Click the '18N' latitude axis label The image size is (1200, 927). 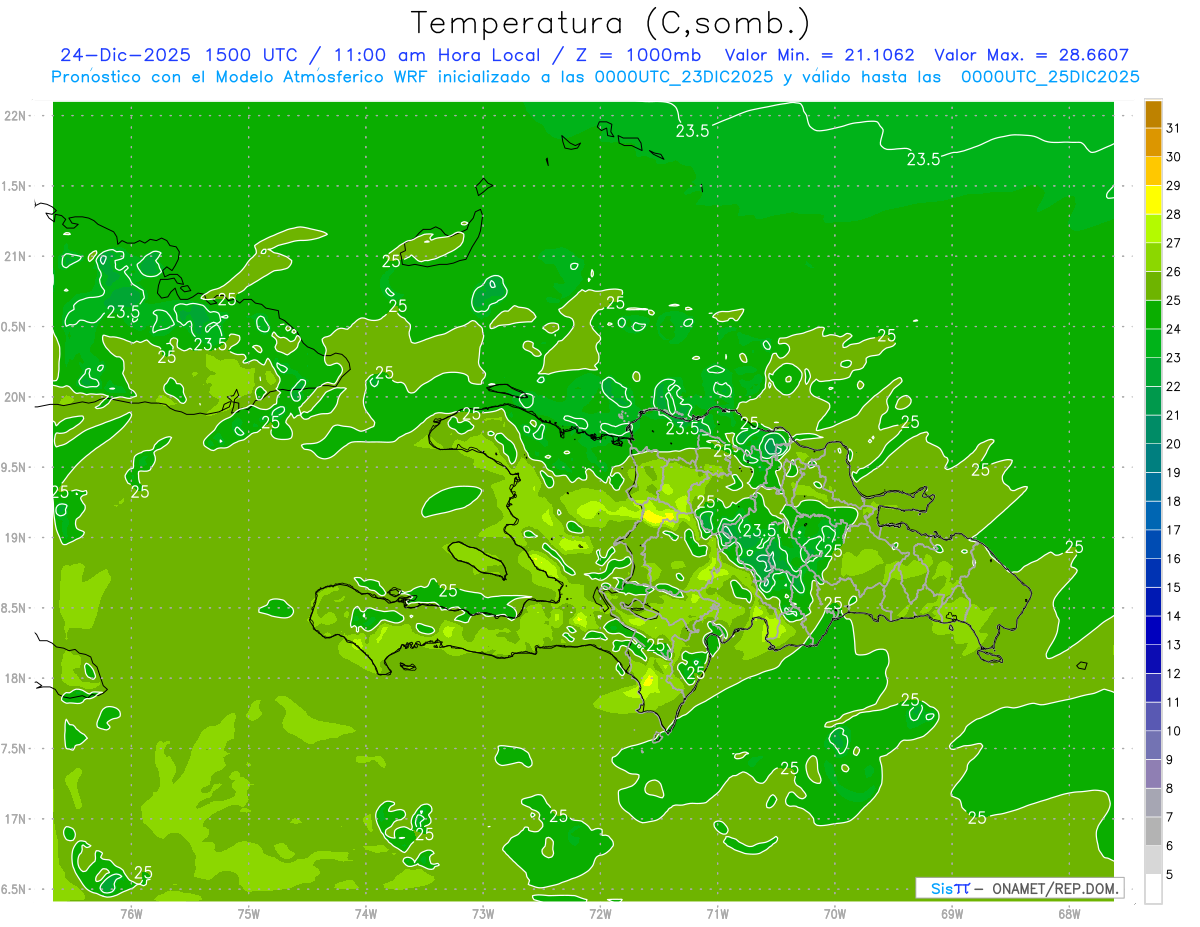click(16, 678)
